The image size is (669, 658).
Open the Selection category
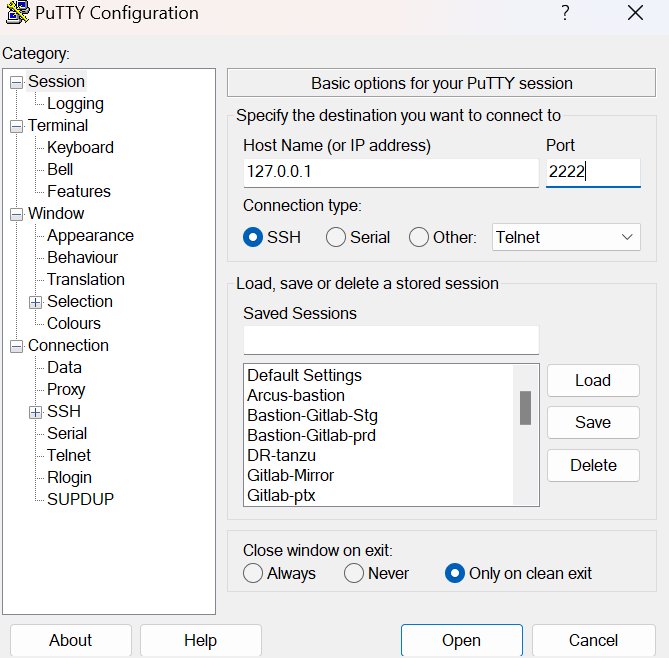[x=80, y=301]
